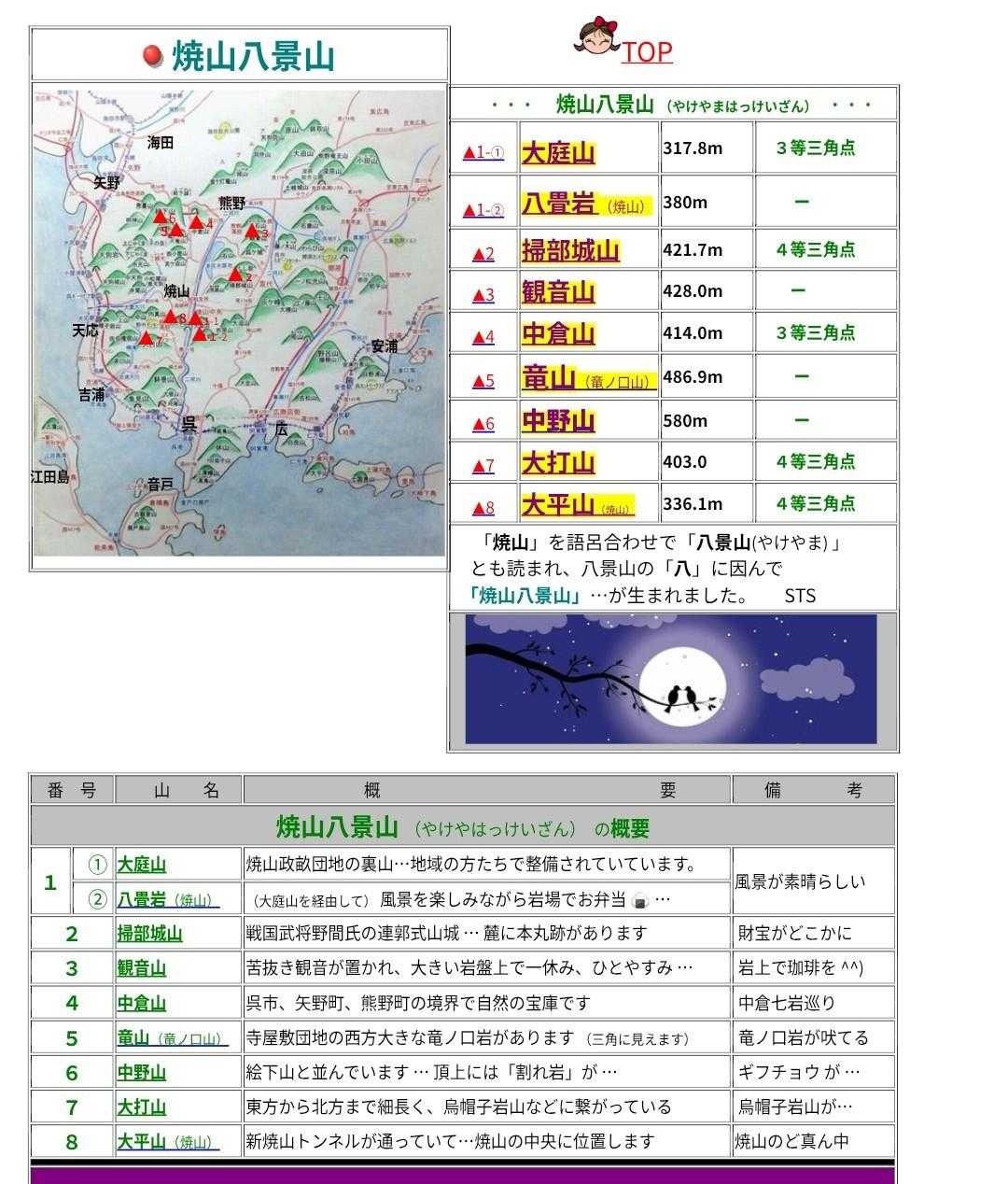
Task: Select 竜山 (竜ノ口山) in overview table
Action: coord(171,1038)
